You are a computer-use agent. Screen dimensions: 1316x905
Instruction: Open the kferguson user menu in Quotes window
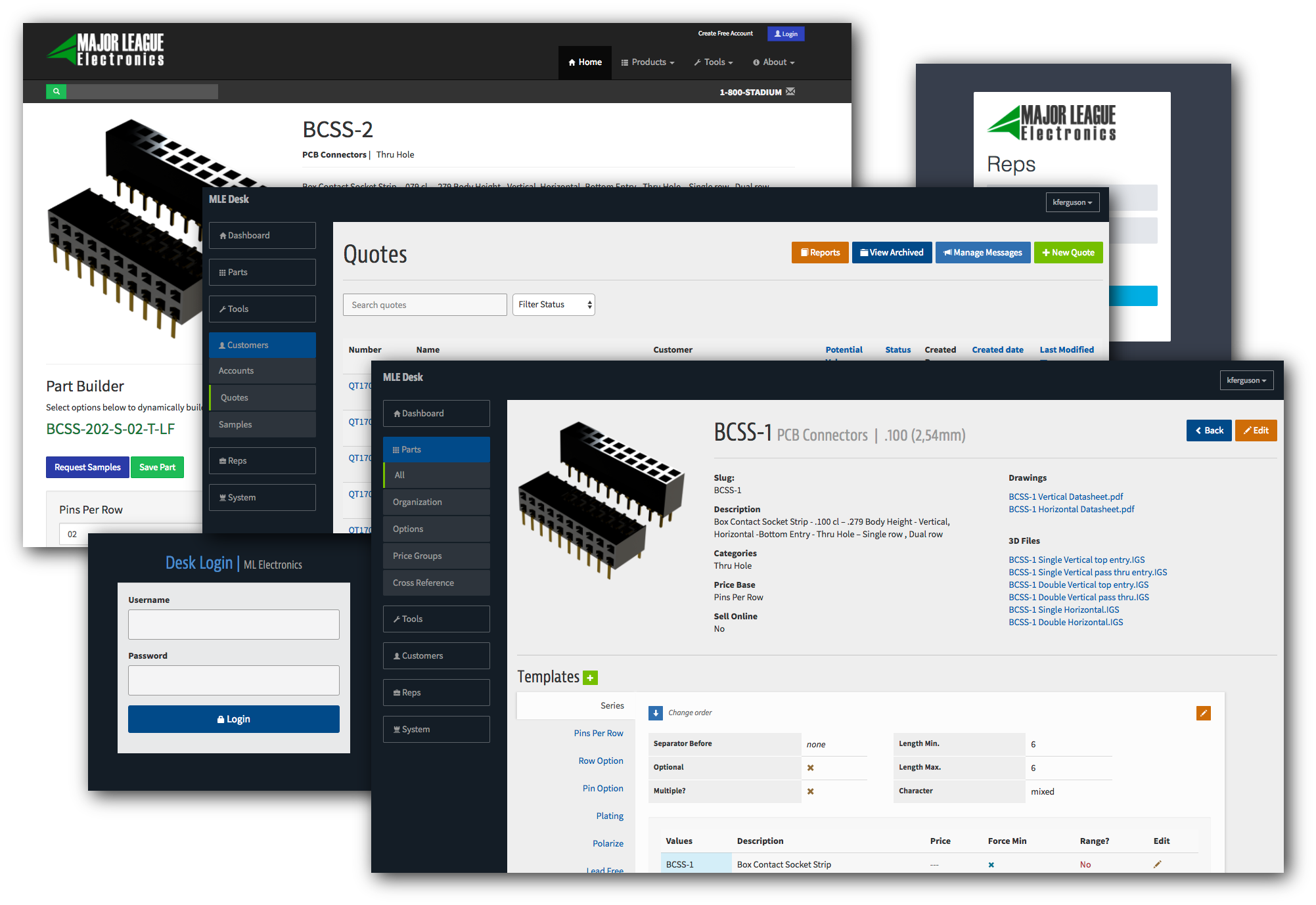(1072, 202)
